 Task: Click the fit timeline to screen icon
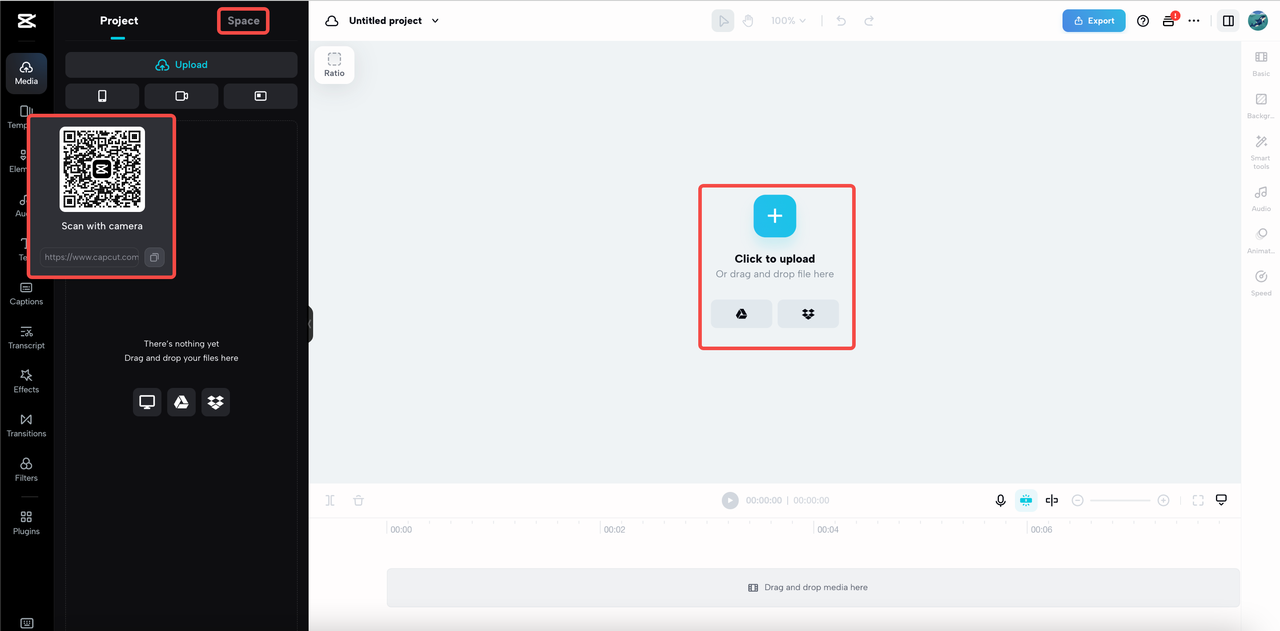[x=1198, y=500]
